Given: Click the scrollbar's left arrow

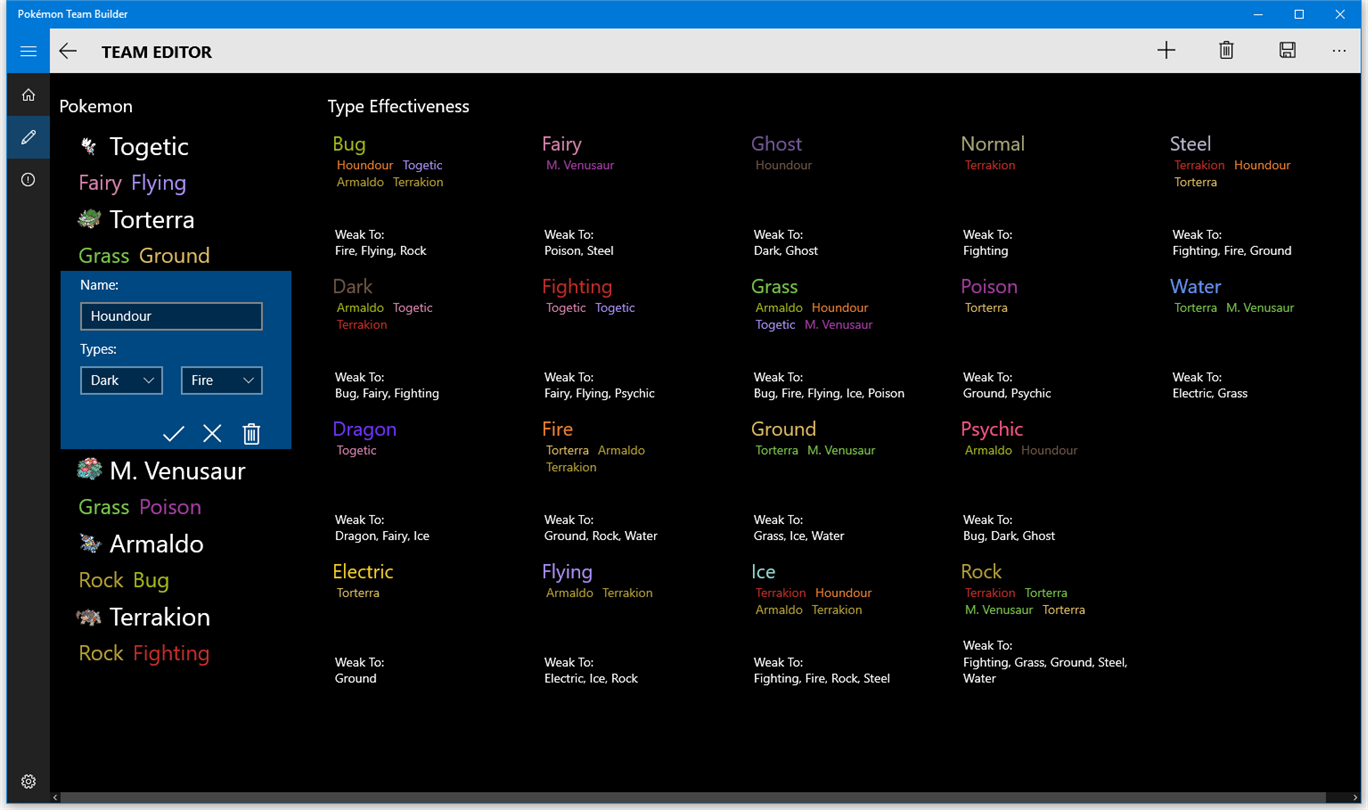Looking at the screenshot, I should coord(55,797).
